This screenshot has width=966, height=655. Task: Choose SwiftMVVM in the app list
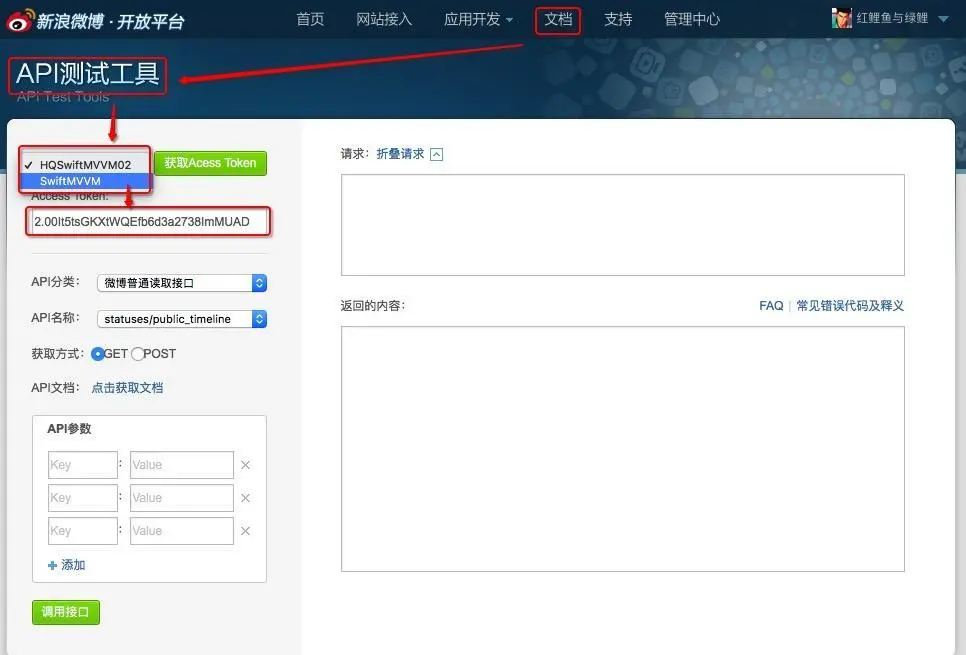point(85,181)
